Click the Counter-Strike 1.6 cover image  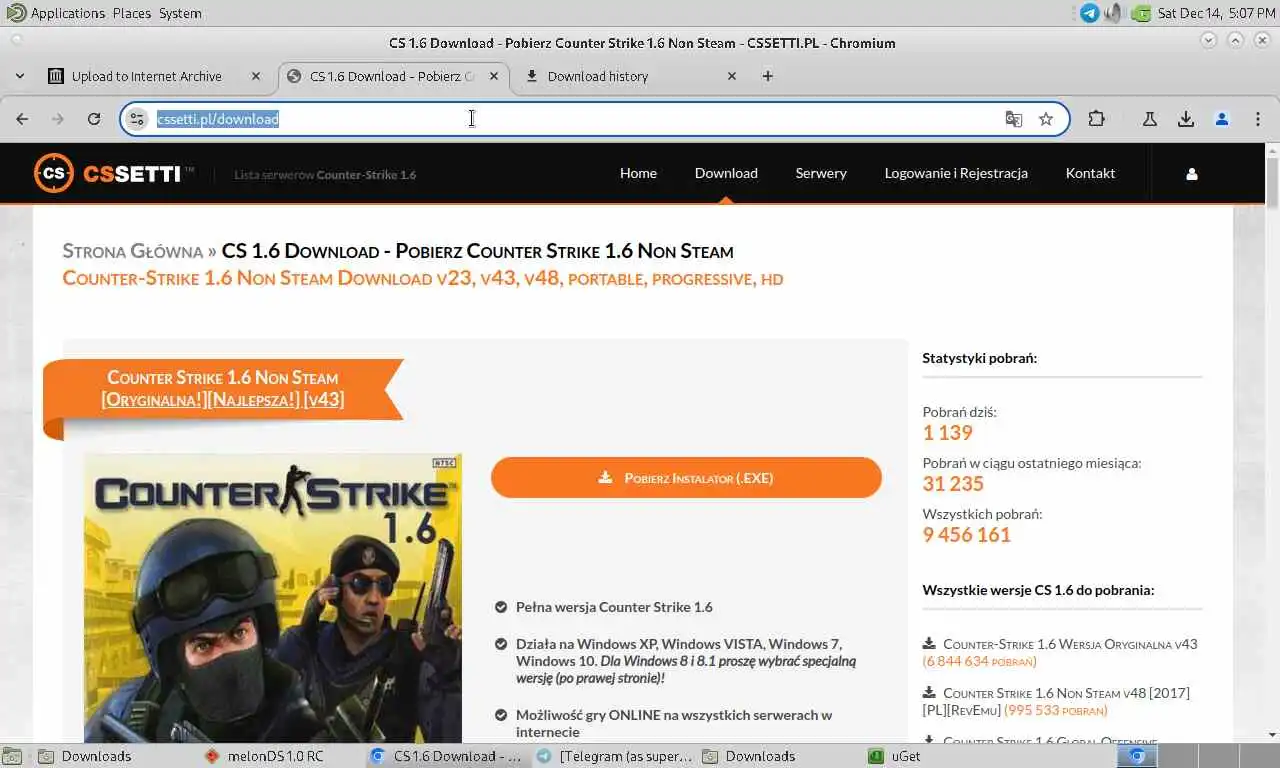pyautogui.click(x=273, y=597)
